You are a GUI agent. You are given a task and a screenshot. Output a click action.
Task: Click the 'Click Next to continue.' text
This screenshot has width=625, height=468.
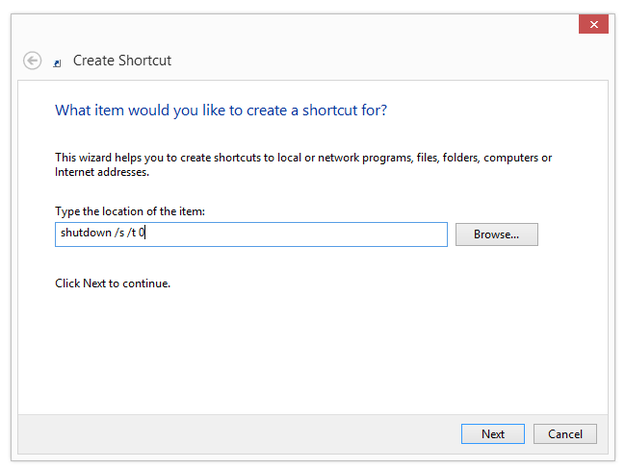coord(113,283)
